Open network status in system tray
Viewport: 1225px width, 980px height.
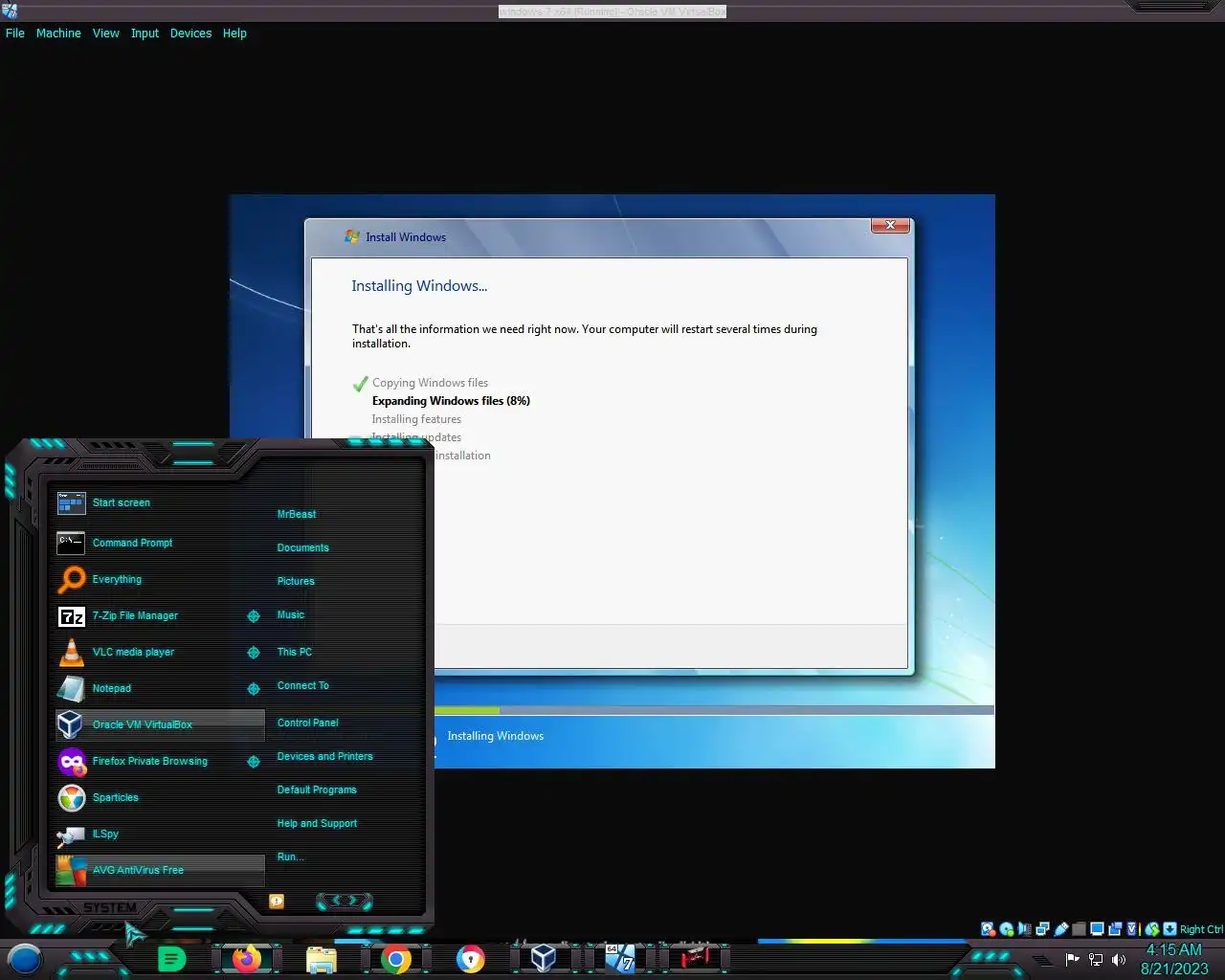pyautogui.click(x=1096, y=960)
